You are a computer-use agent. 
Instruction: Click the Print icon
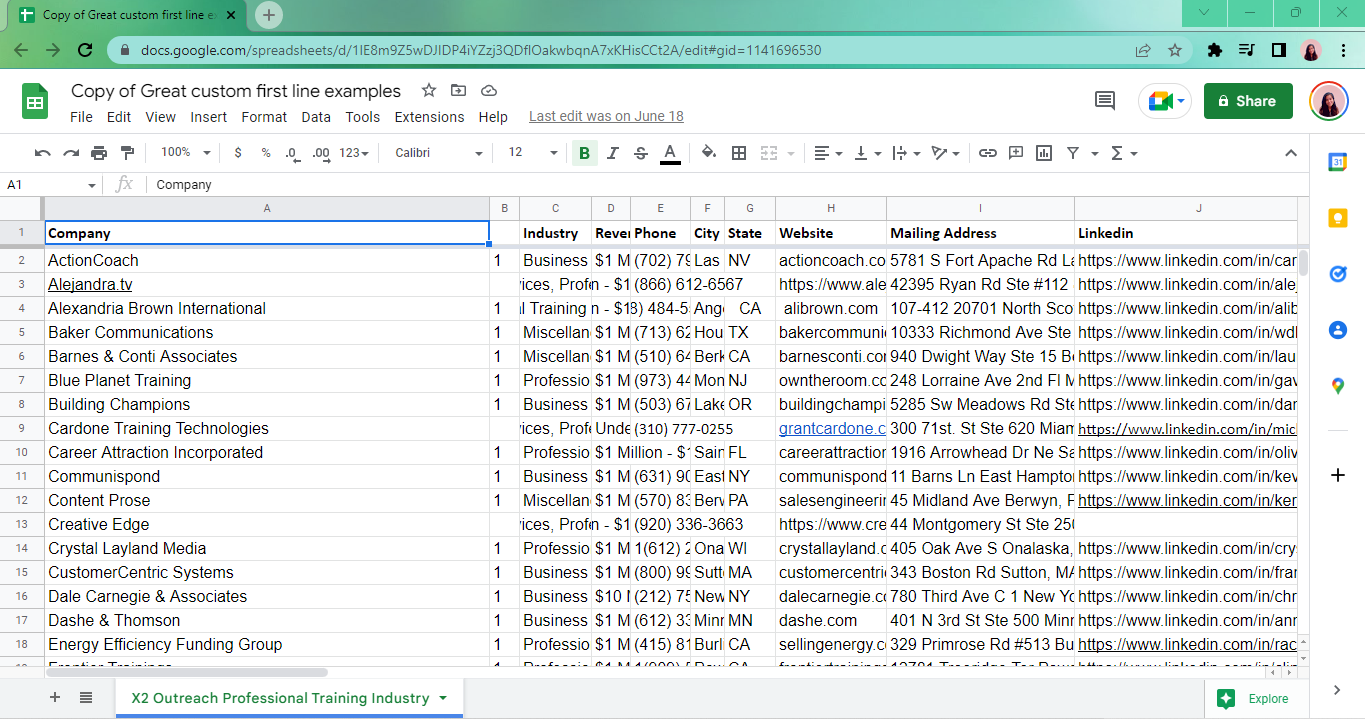[99, 153]
